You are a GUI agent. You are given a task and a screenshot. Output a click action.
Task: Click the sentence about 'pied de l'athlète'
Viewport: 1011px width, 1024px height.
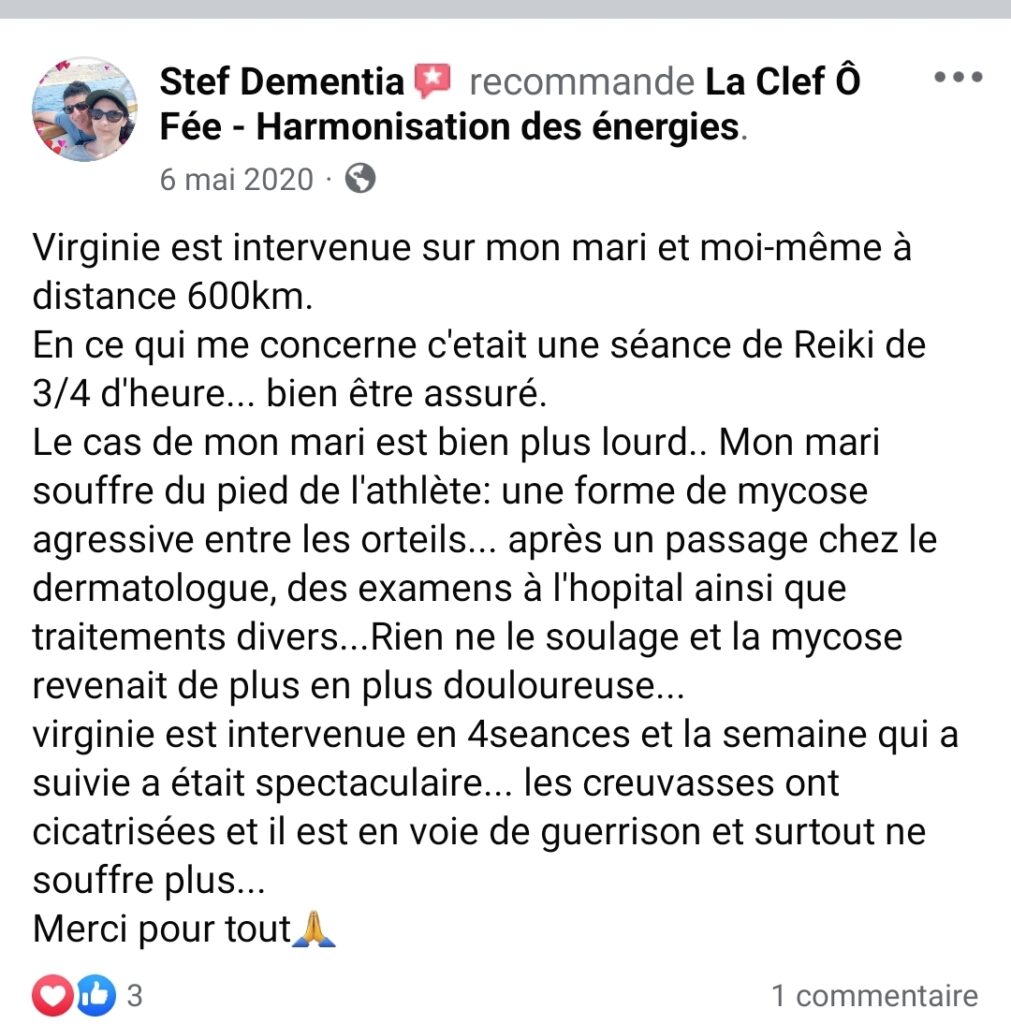point(450,491)
